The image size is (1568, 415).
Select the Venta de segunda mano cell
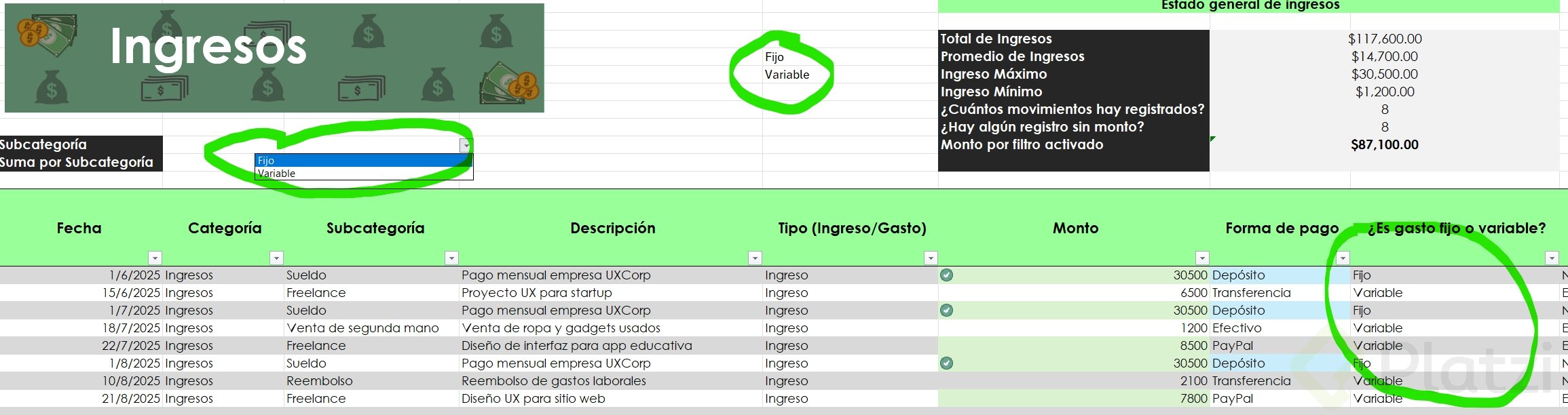pos(362,328)
